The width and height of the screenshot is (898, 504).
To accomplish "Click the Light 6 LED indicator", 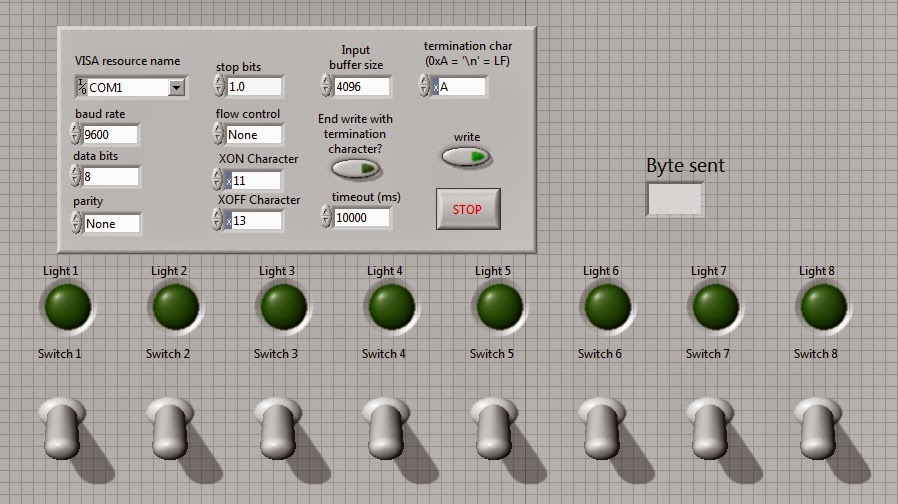I will pos(608,308).
